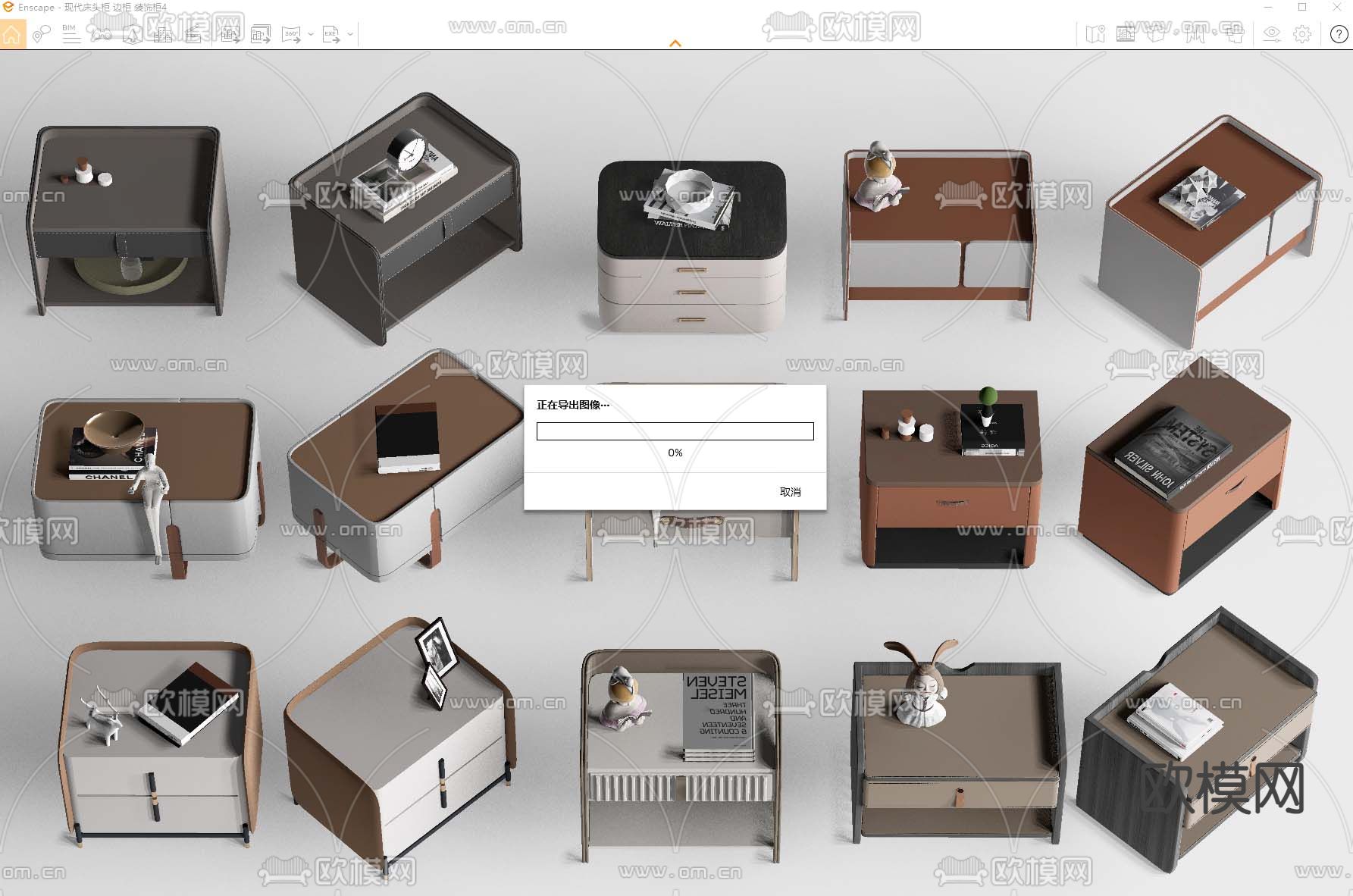Open the uploads management icon
Viewport: 1353px width, 896px height.
pyautogui.click(x=1234, y=34)
